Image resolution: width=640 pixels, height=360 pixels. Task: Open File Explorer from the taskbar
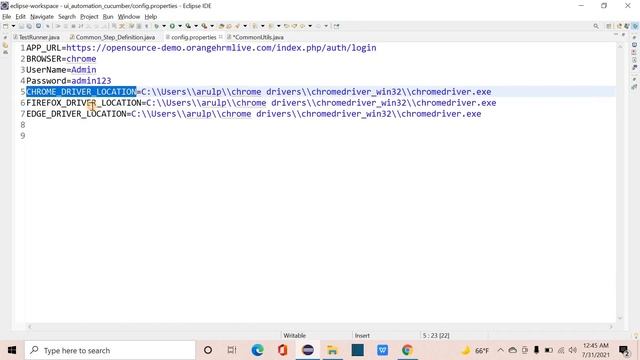click(x=333, y=350)
